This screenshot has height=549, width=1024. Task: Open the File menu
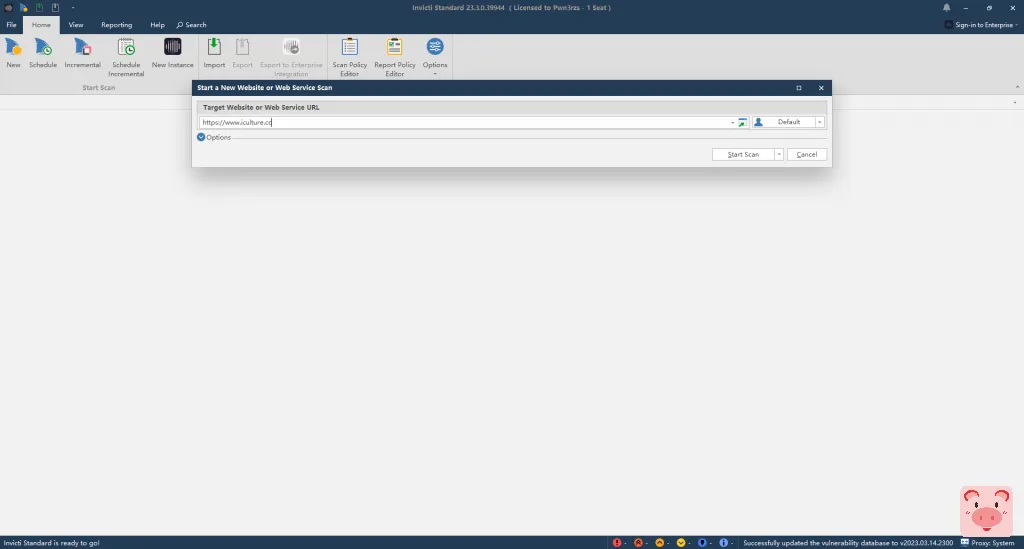point(11,25)
